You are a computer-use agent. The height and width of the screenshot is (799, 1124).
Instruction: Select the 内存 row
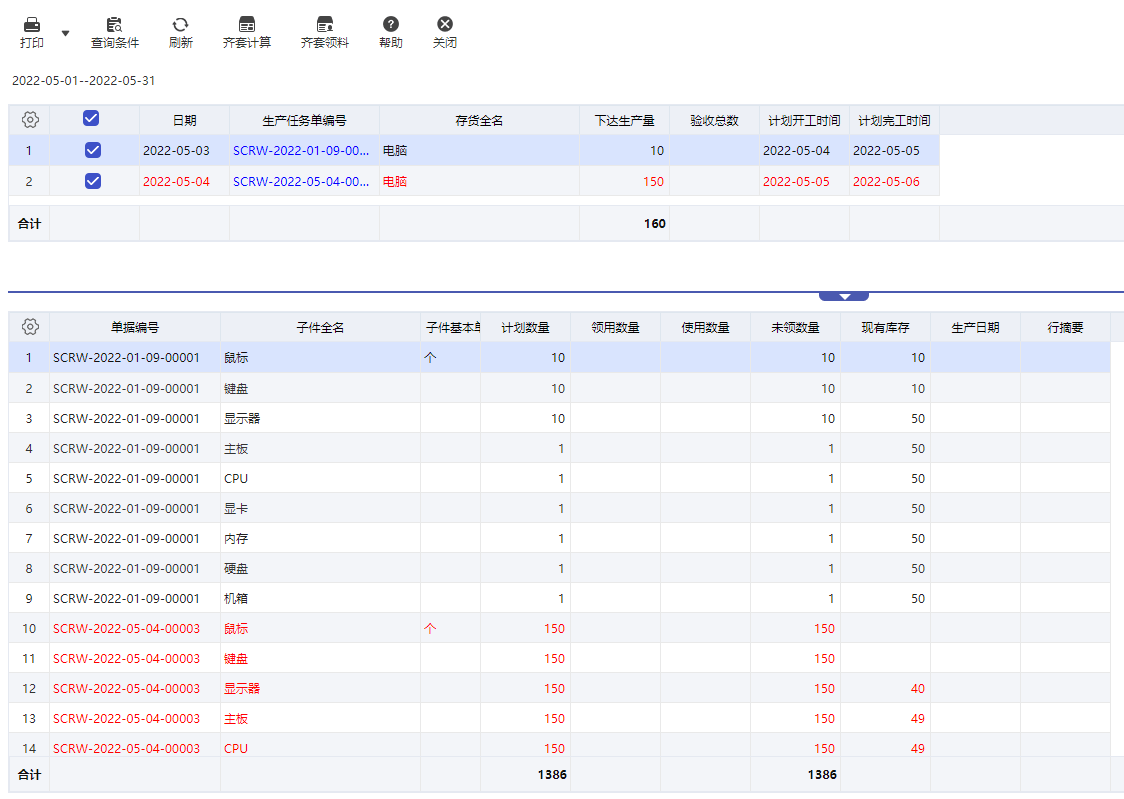point(559,538)
